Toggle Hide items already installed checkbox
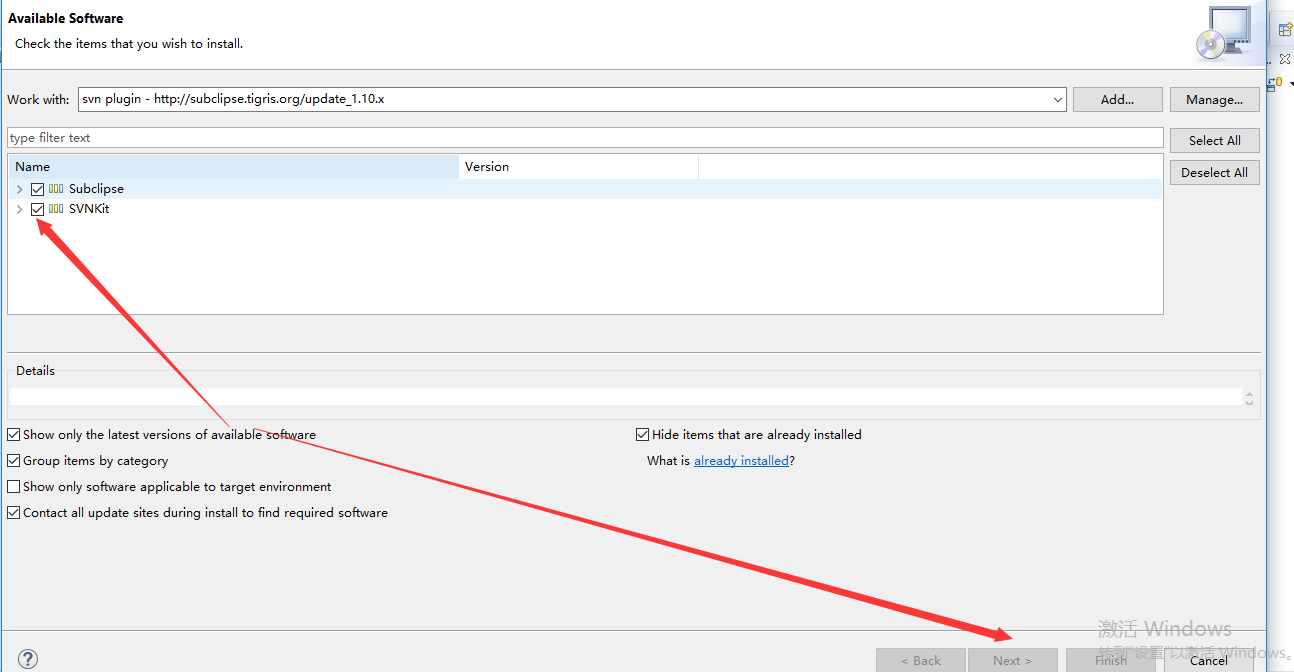The width and height of the screenshot is (1294, 672). 642,435
